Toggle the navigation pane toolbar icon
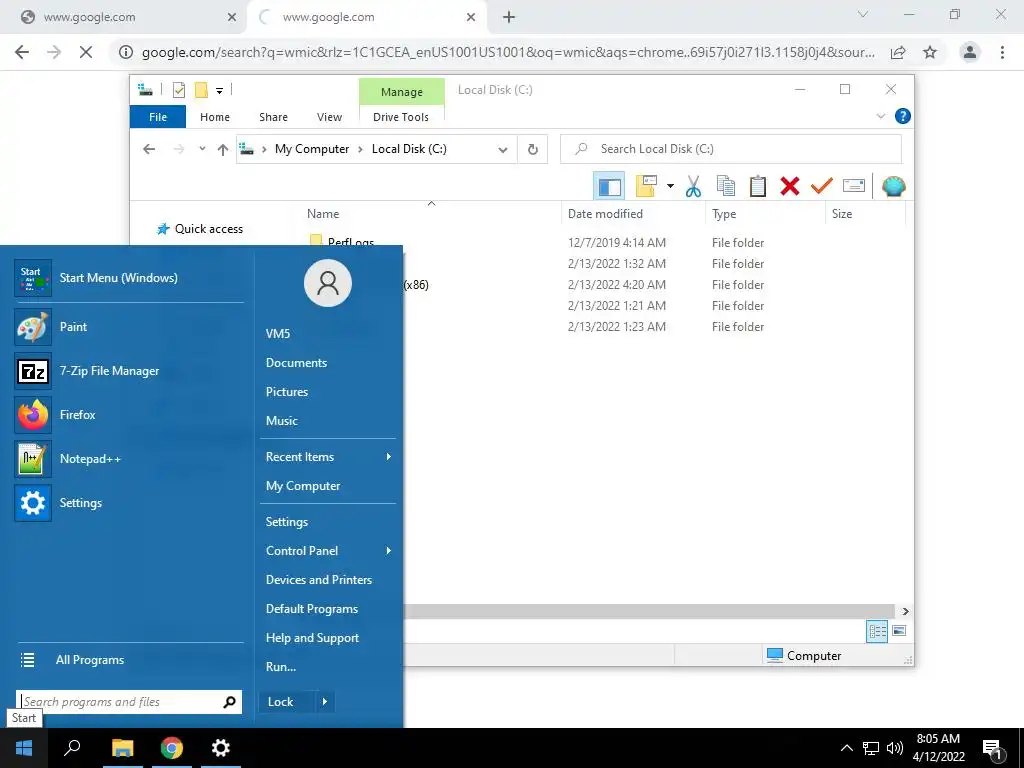The image size is (1024, 768). (x=609, y=187)
